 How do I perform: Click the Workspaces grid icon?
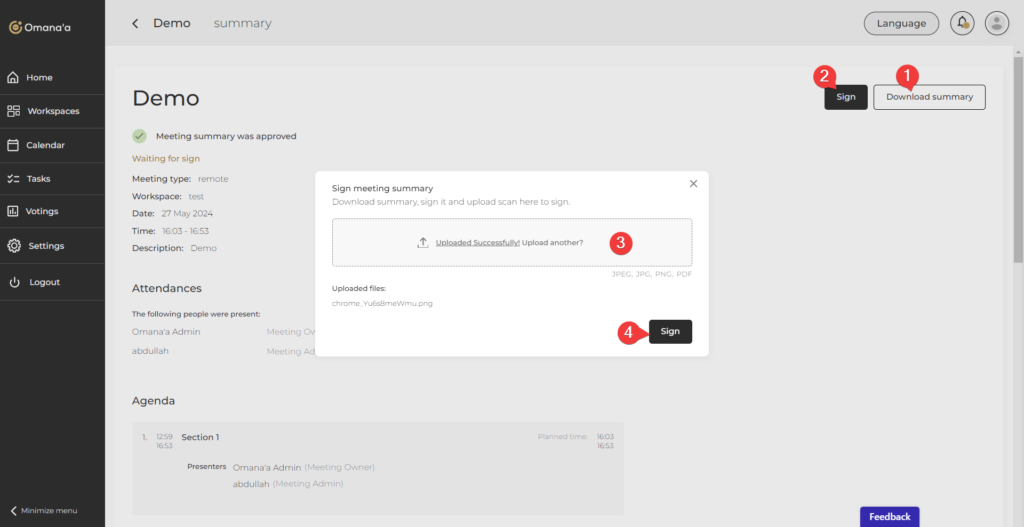pos(14,111)
